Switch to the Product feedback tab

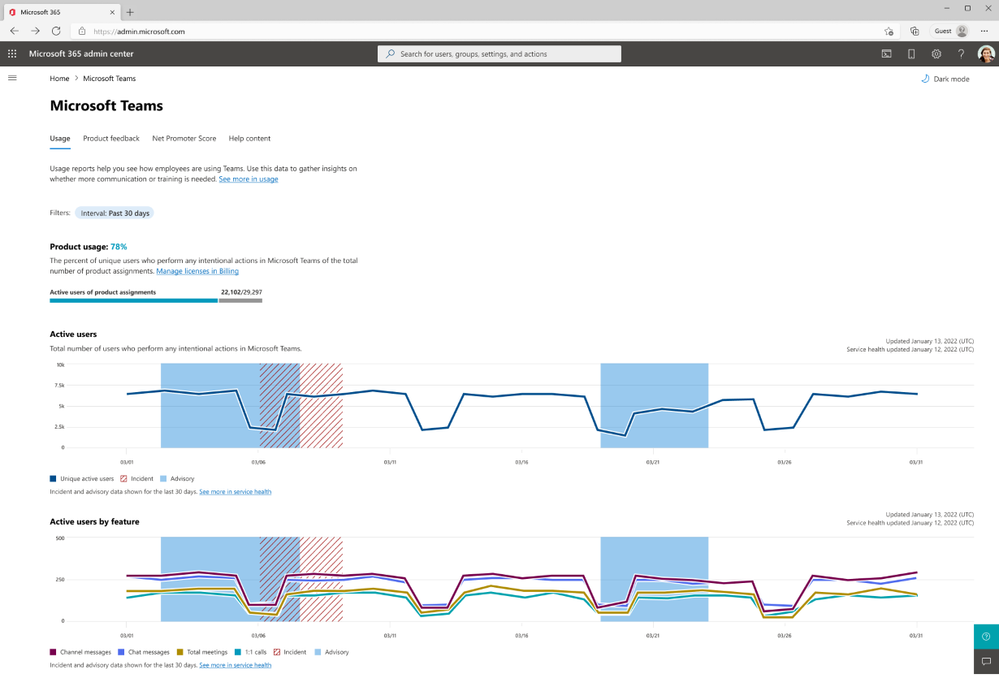(x=111, y=138)
